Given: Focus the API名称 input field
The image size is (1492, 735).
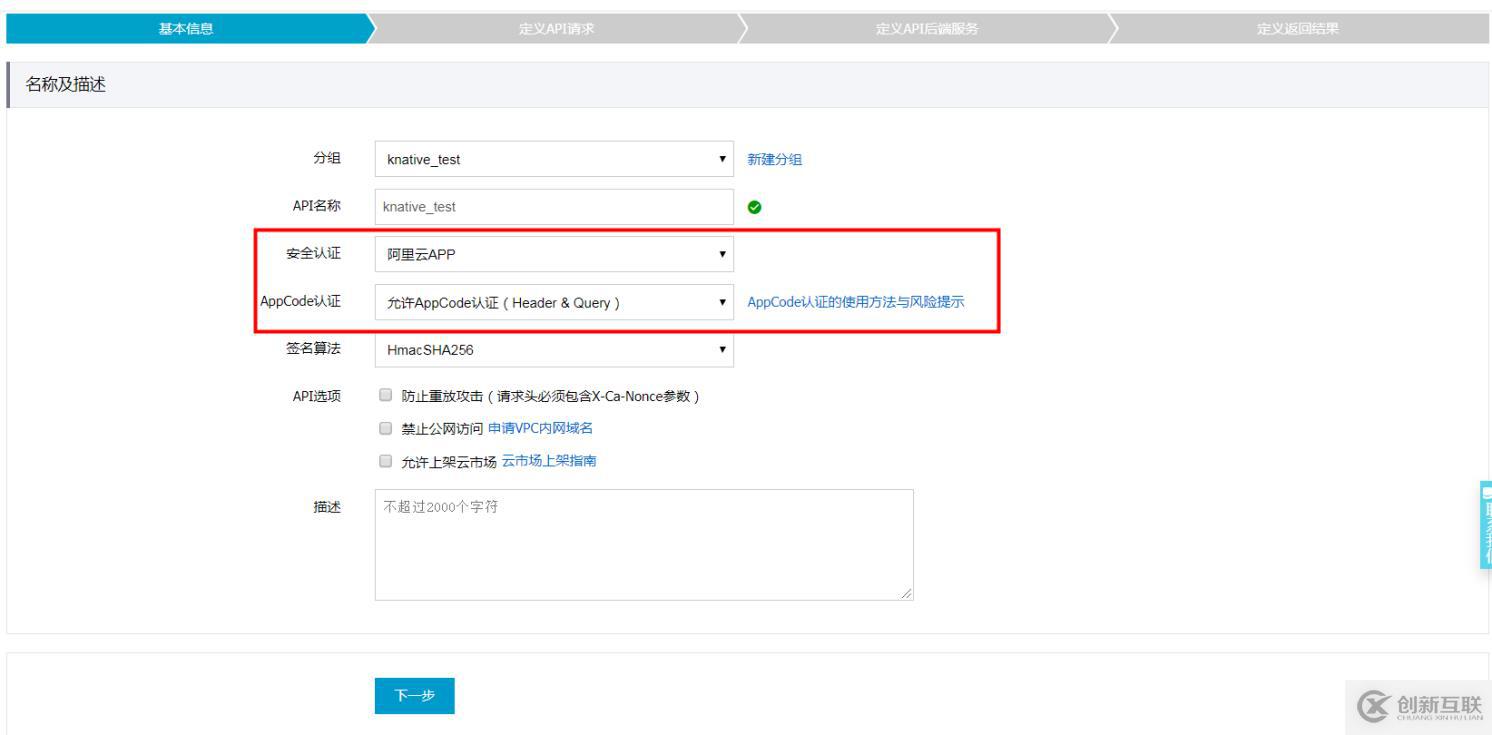Looking at the screenshot, I should coord(554,207).
